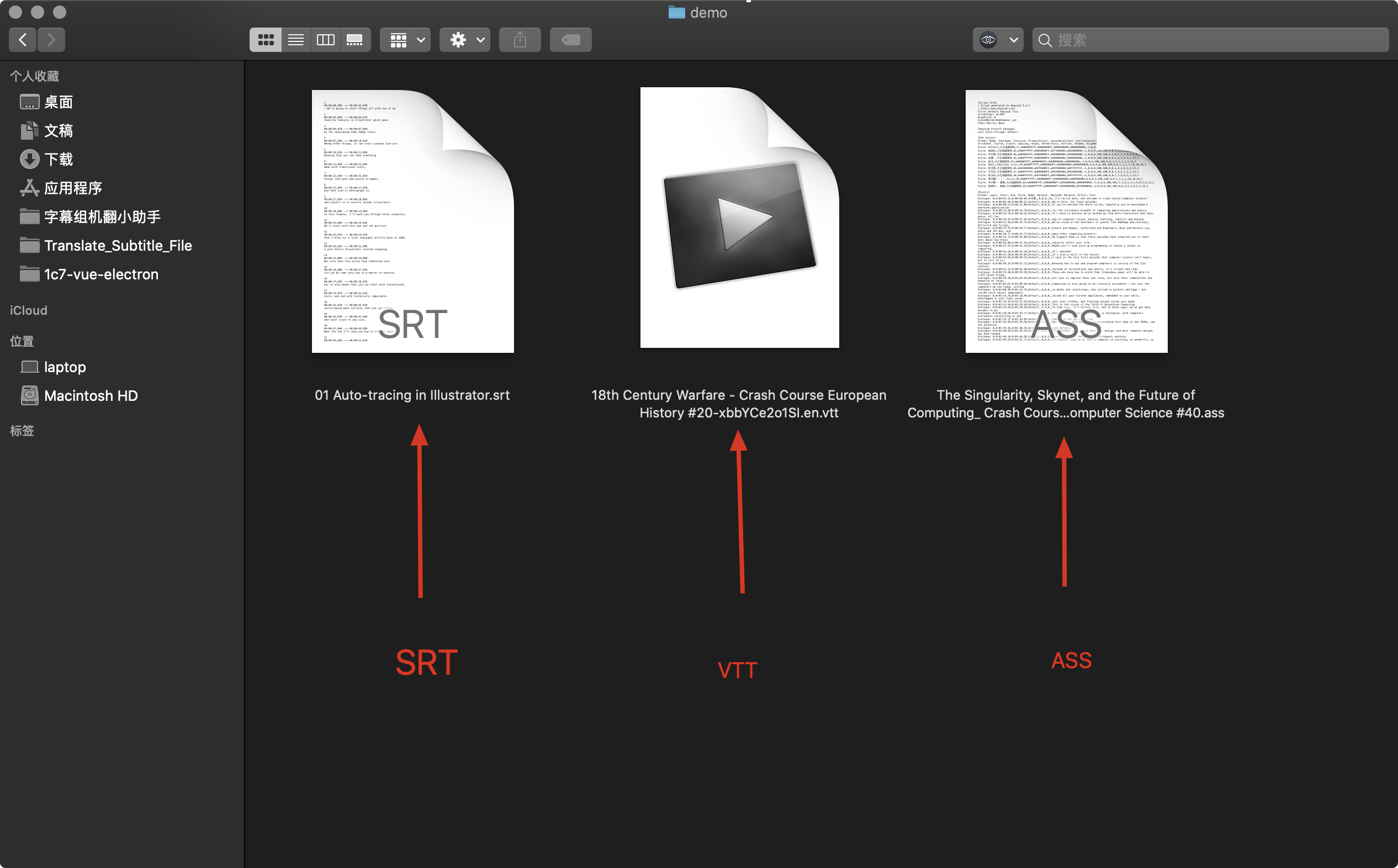The image size is (1398, 868).
Task: Open the eye Quick Look dropdown
Action: pos(998,40)
